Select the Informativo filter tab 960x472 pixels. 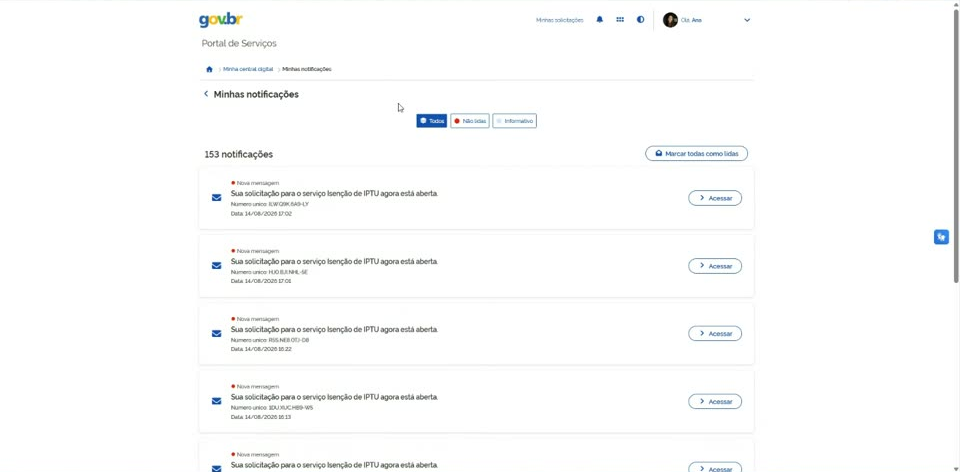click(x=514, y=121)
